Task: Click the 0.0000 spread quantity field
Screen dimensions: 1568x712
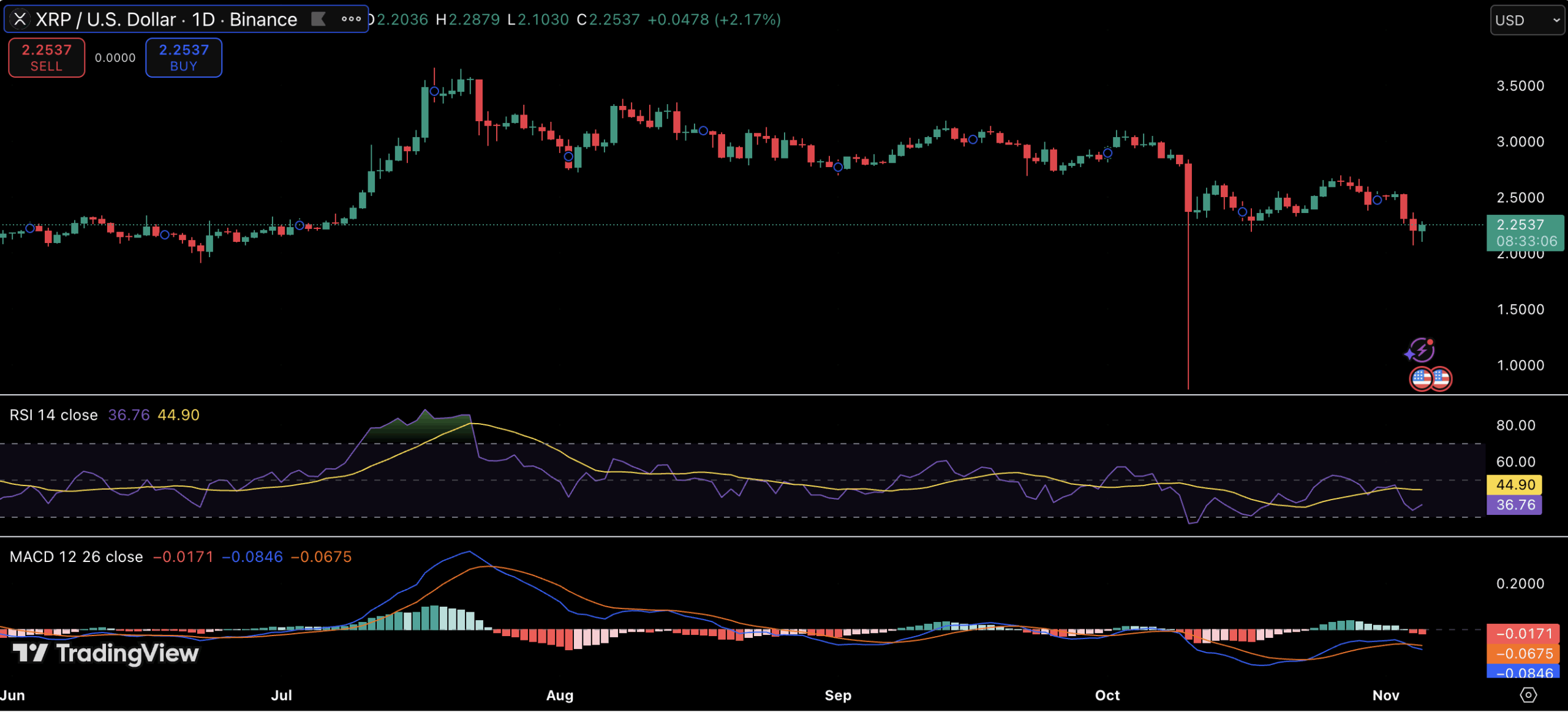Action: pos(115,58)
